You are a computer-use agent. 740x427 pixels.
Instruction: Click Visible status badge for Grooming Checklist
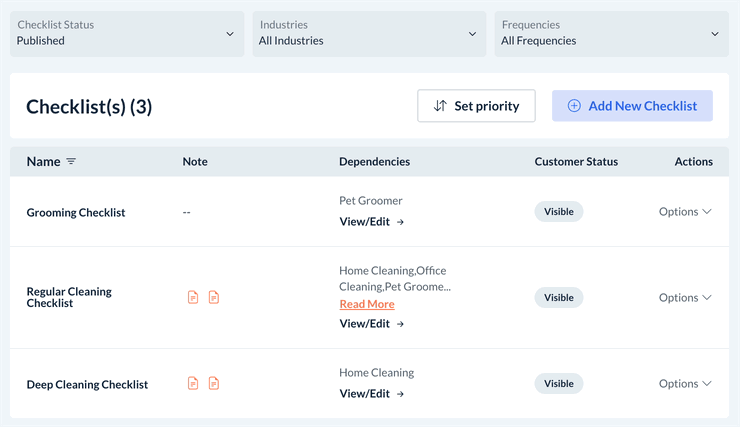pyautogui.click(x=559, y=212)
